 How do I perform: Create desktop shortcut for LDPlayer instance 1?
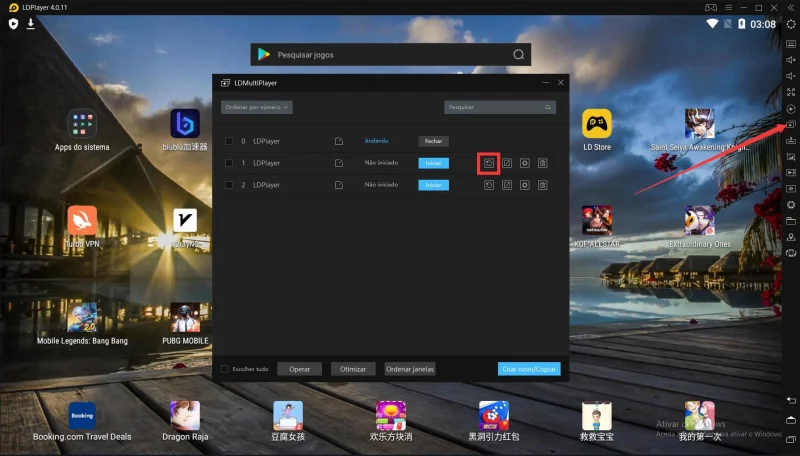tap(507, 163)
